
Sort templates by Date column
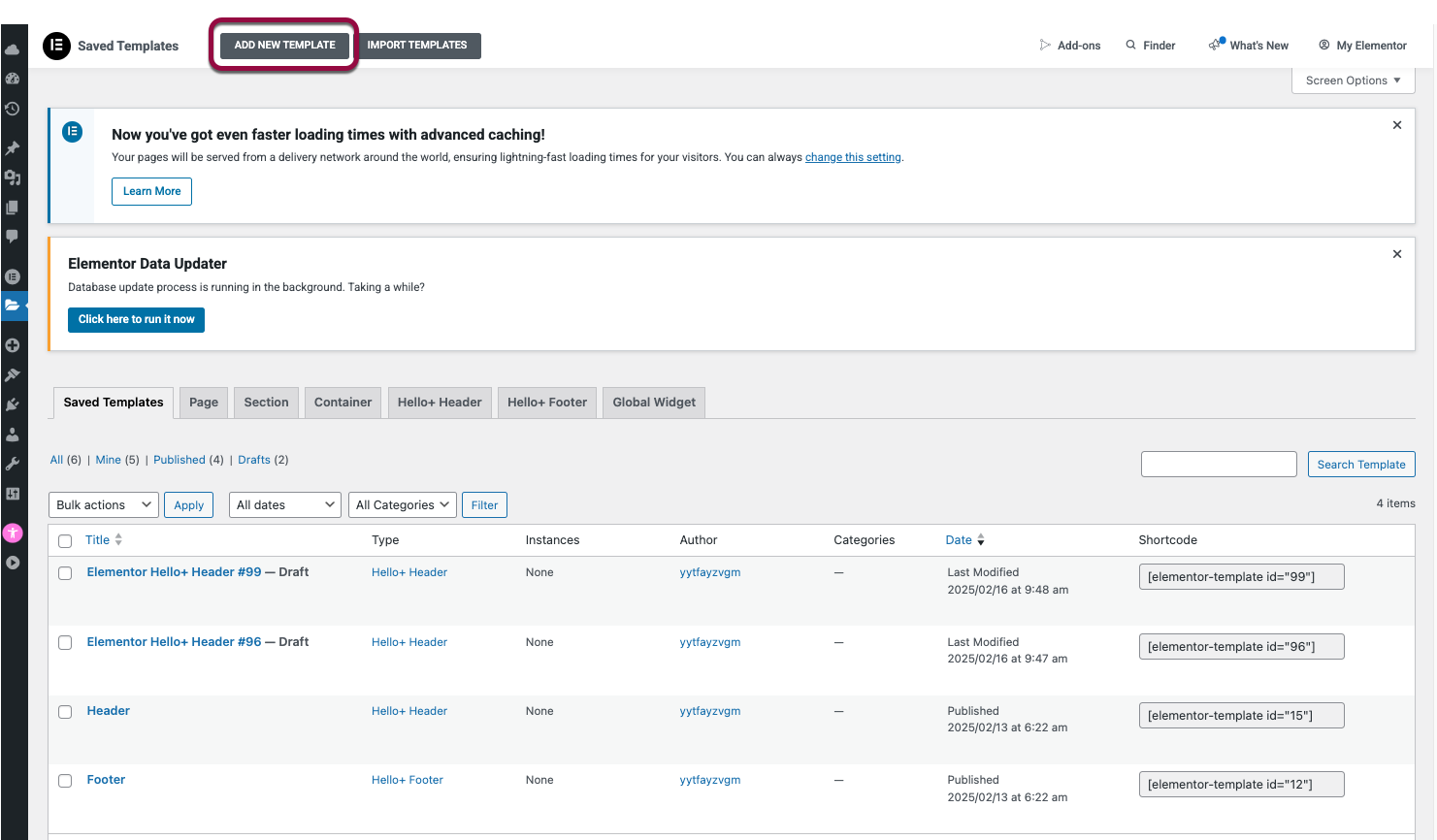tap(965, 540)
